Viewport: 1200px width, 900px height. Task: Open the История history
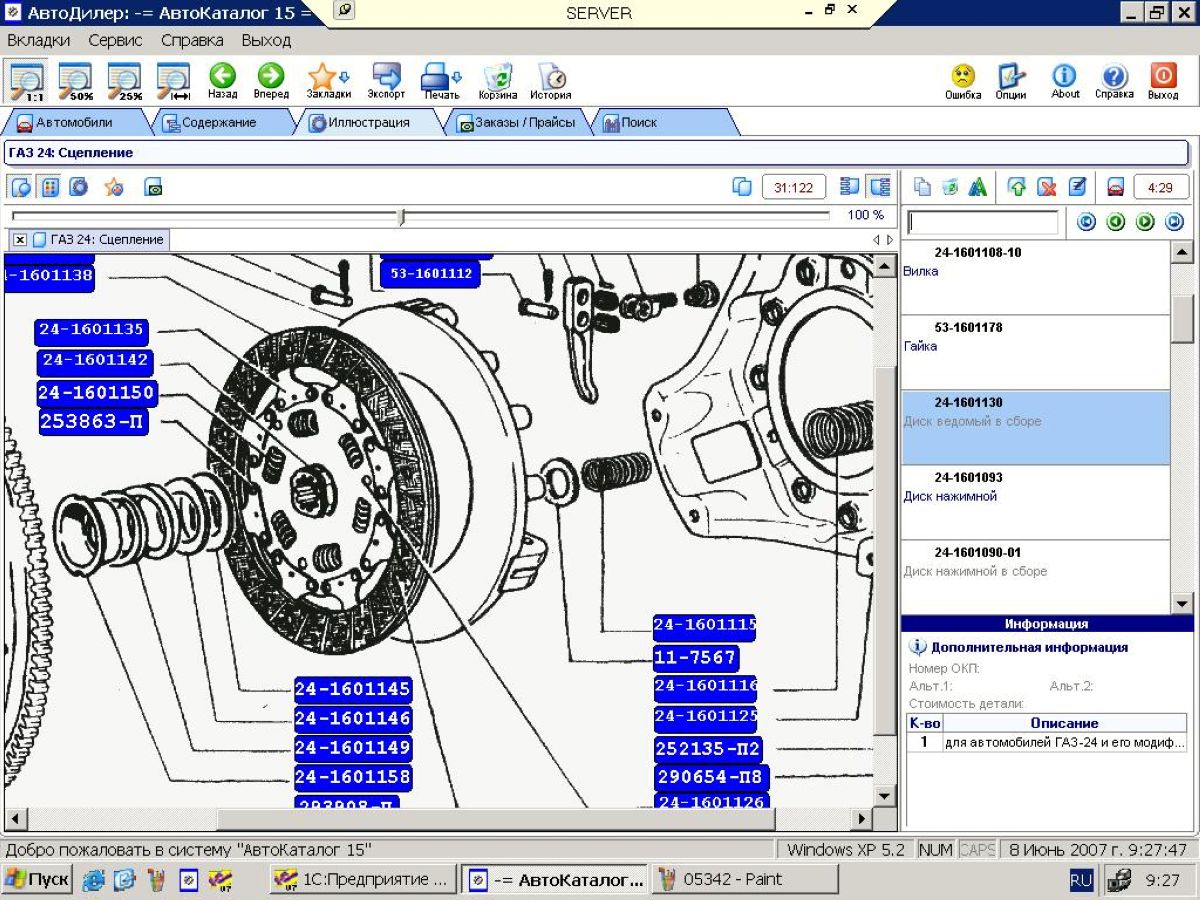pyautogui.click(x=551, y=81)
